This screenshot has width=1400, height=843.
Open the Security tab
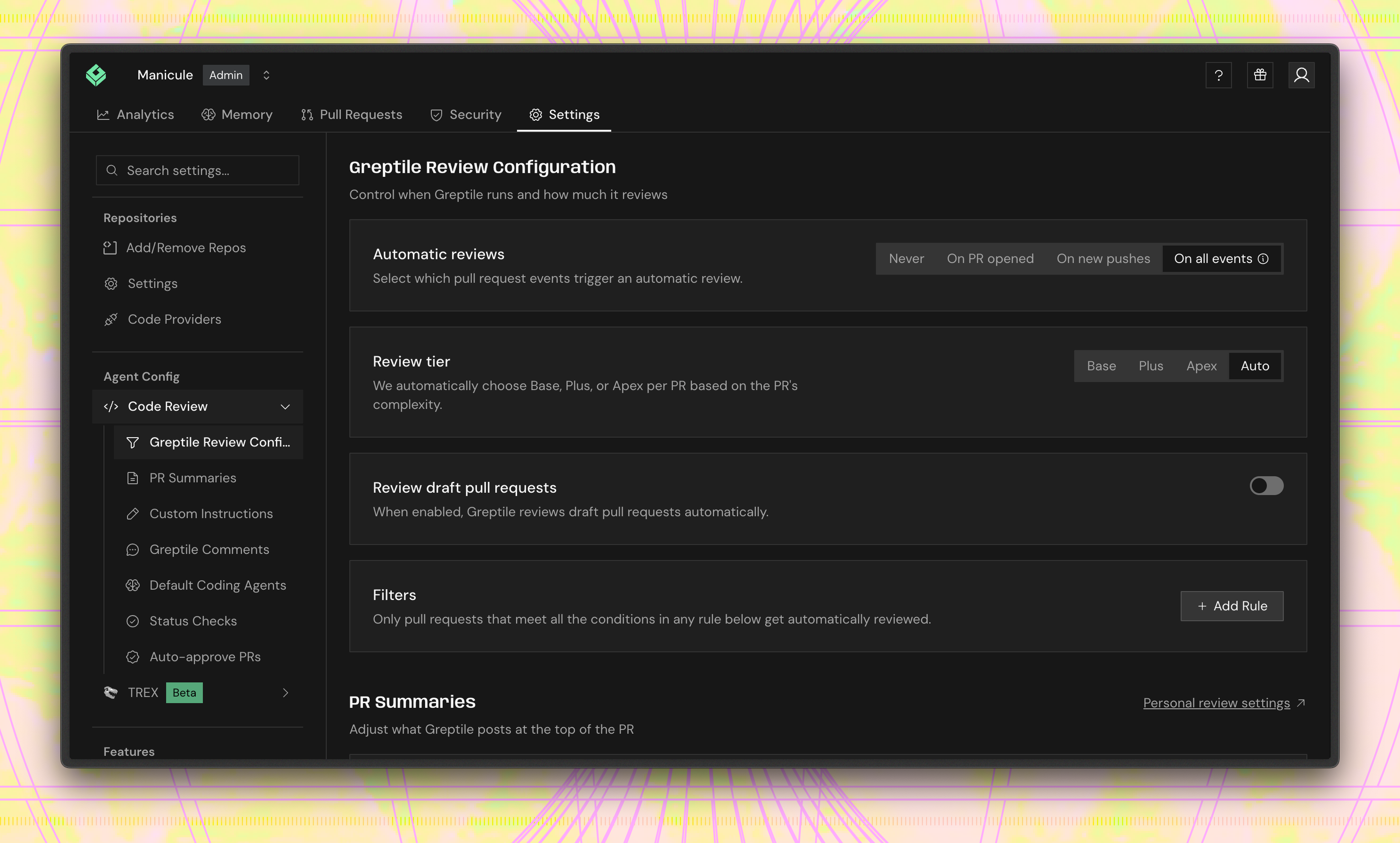click(466, 115)
